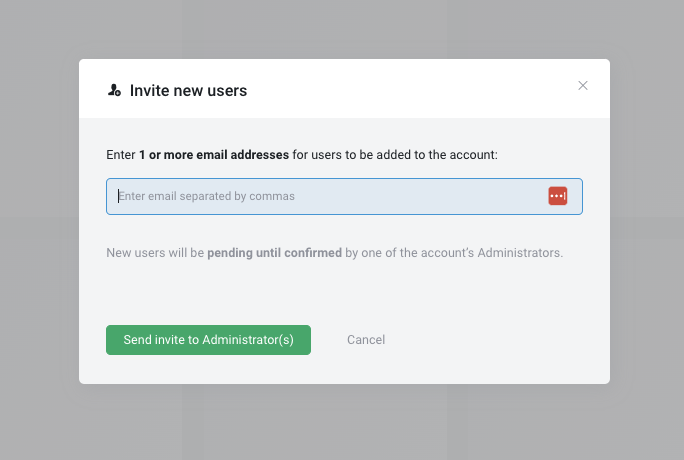The width and height of the screenshot is (684, 460).
Task: Click the bold "pending until confirmed" text
Action: (274, 253)
